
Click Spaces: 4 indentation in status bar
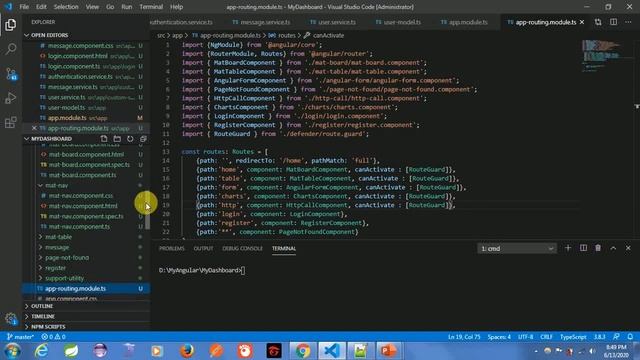point(499,337)
